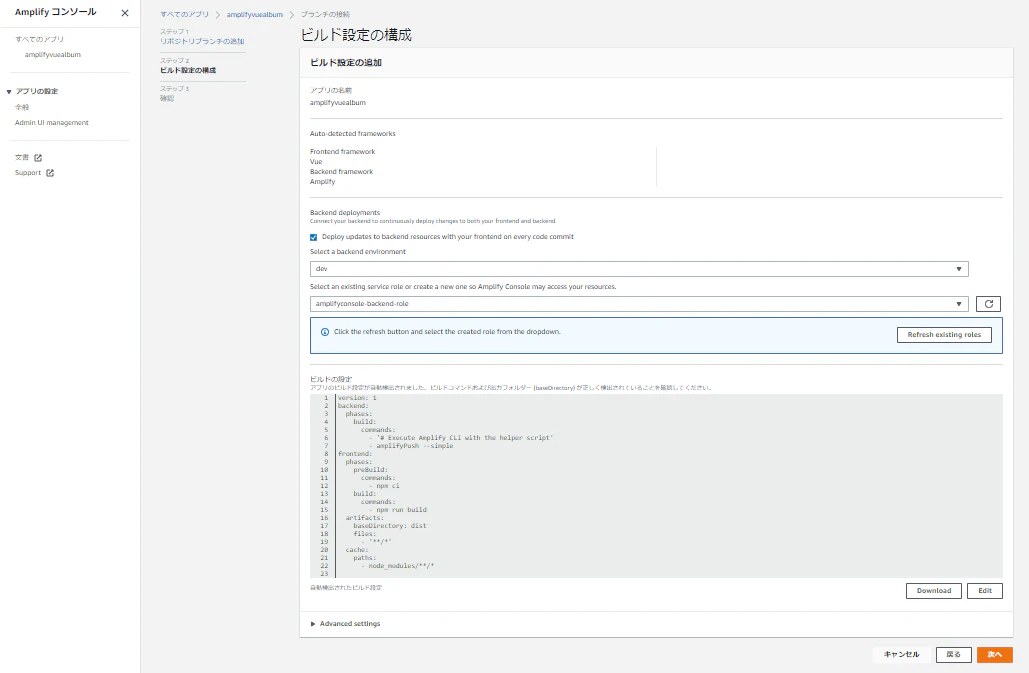This screenshot has width=1029, height=673.
Task: Open the service role dropdown amplifyconsole-backend-role
Action: click(x=639, y=304)
